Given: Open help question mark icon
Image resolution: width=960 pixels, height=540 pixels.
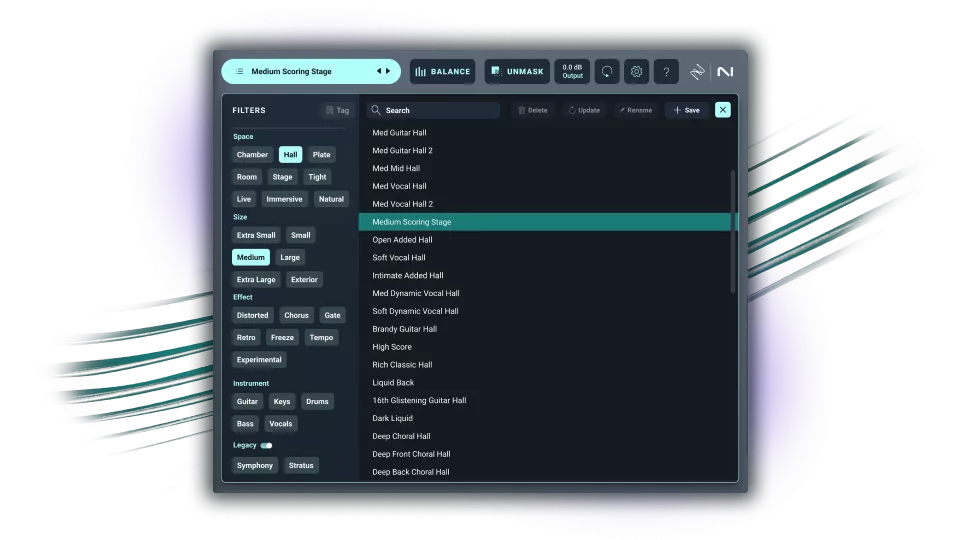Looking at the screenshot, I should click(666, 72).
